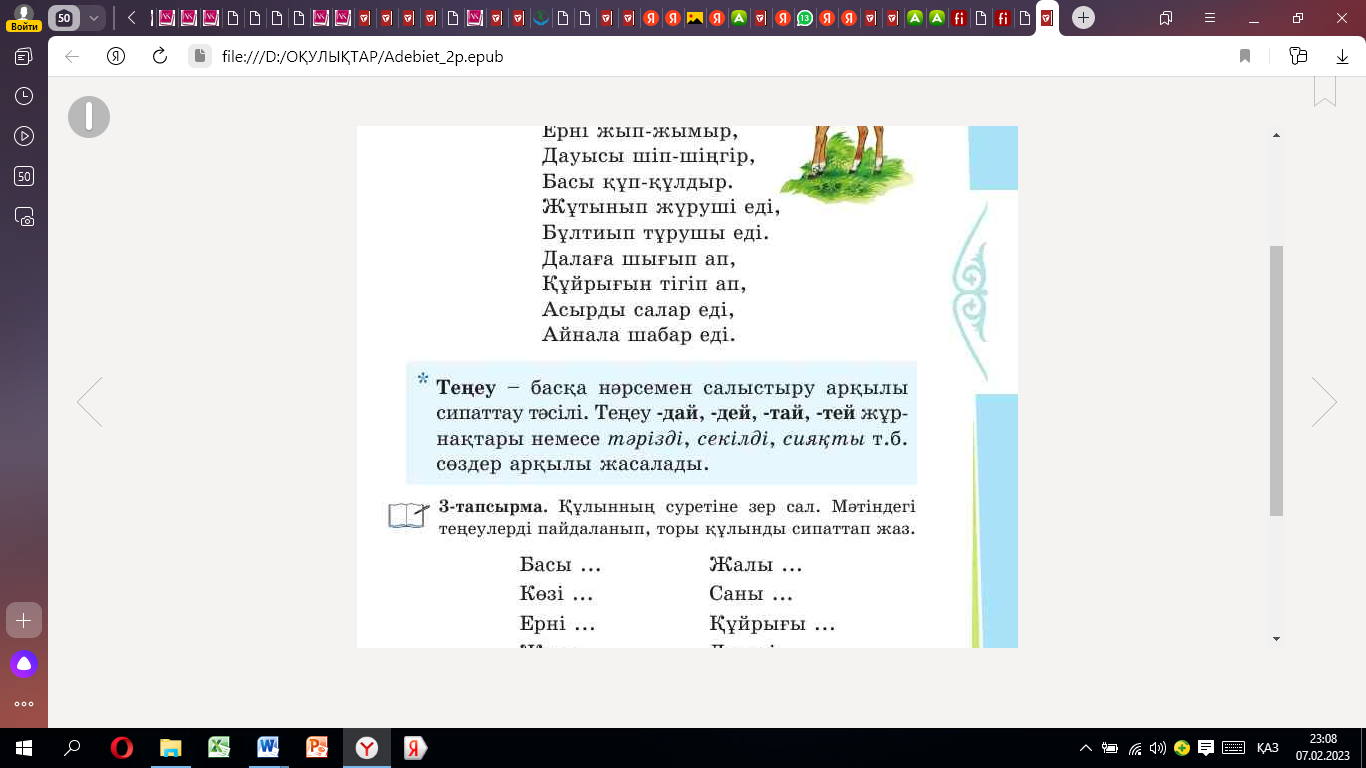The image size is (1366, 768).
Task: Open the Windows Start menu
Action: tap(24, 748)
